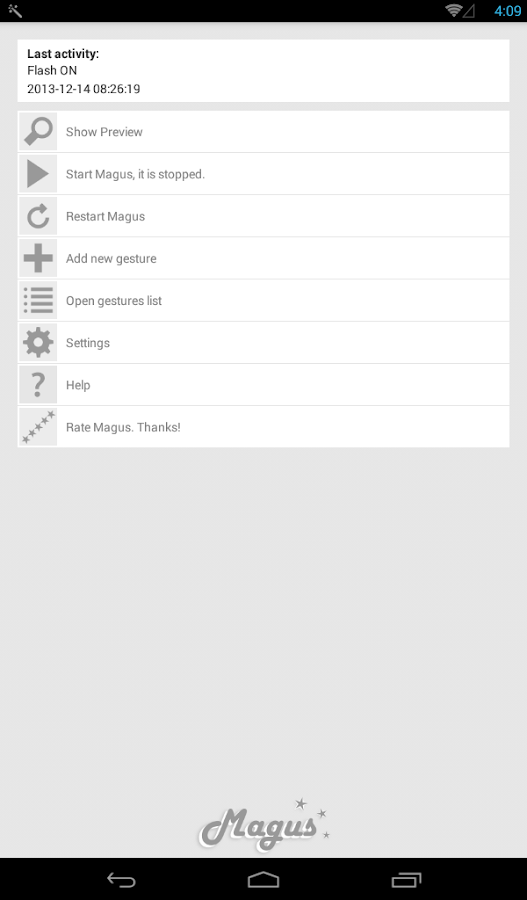Tap the Android back navigation button
The image size is (527, 900).
(121, 879)
